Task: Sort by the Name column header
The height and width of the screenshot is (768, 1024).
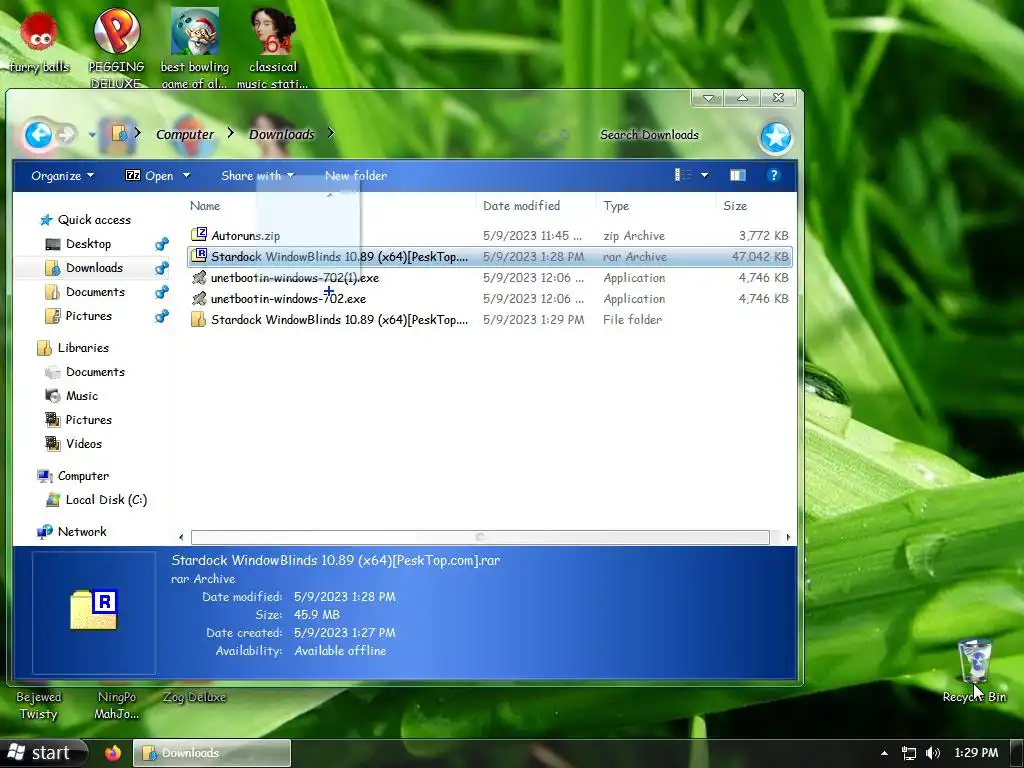Action: 205,206
